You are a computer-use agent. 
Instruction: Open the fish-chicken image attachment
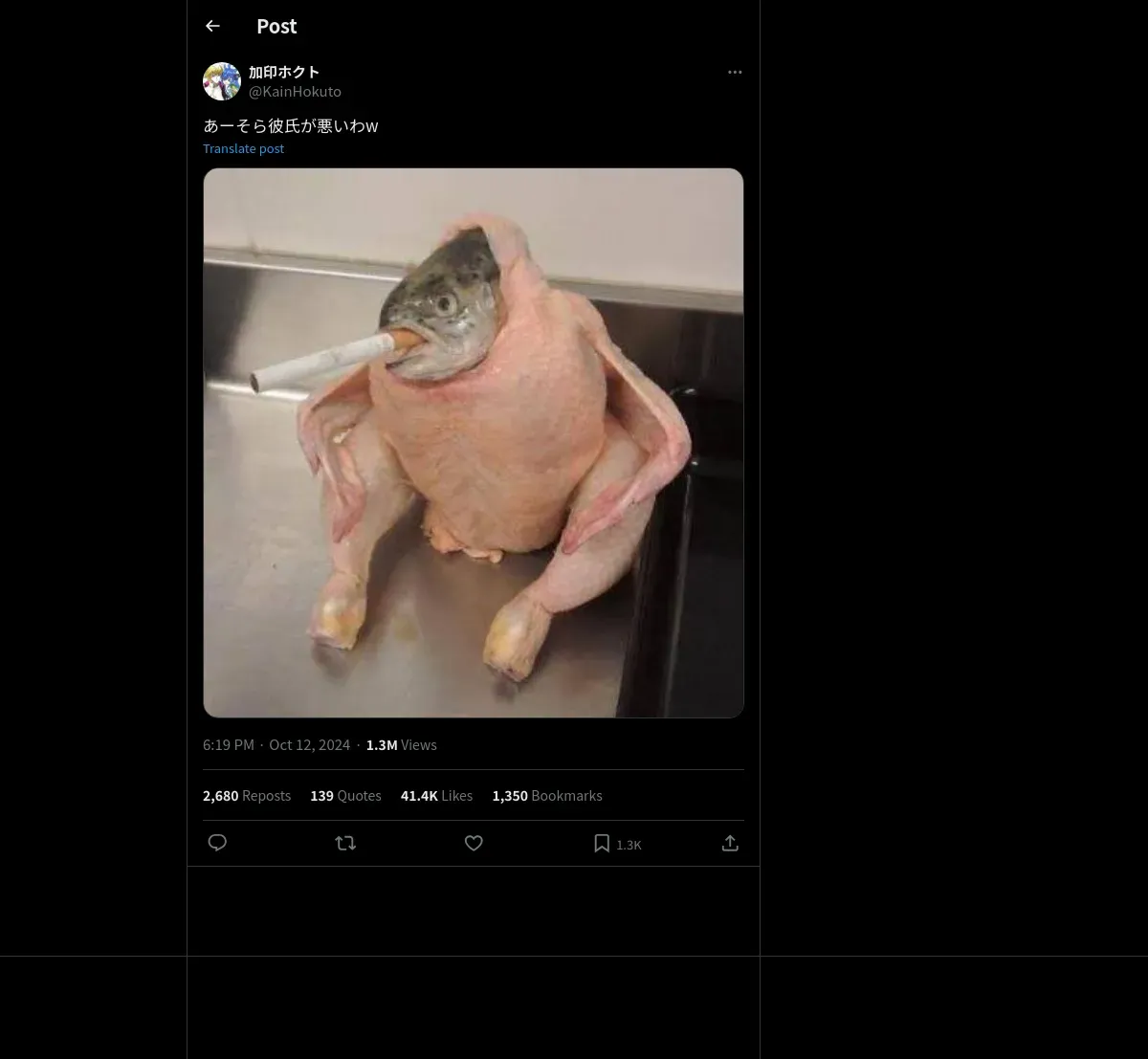pyautogui.click(x=474, y=443)
